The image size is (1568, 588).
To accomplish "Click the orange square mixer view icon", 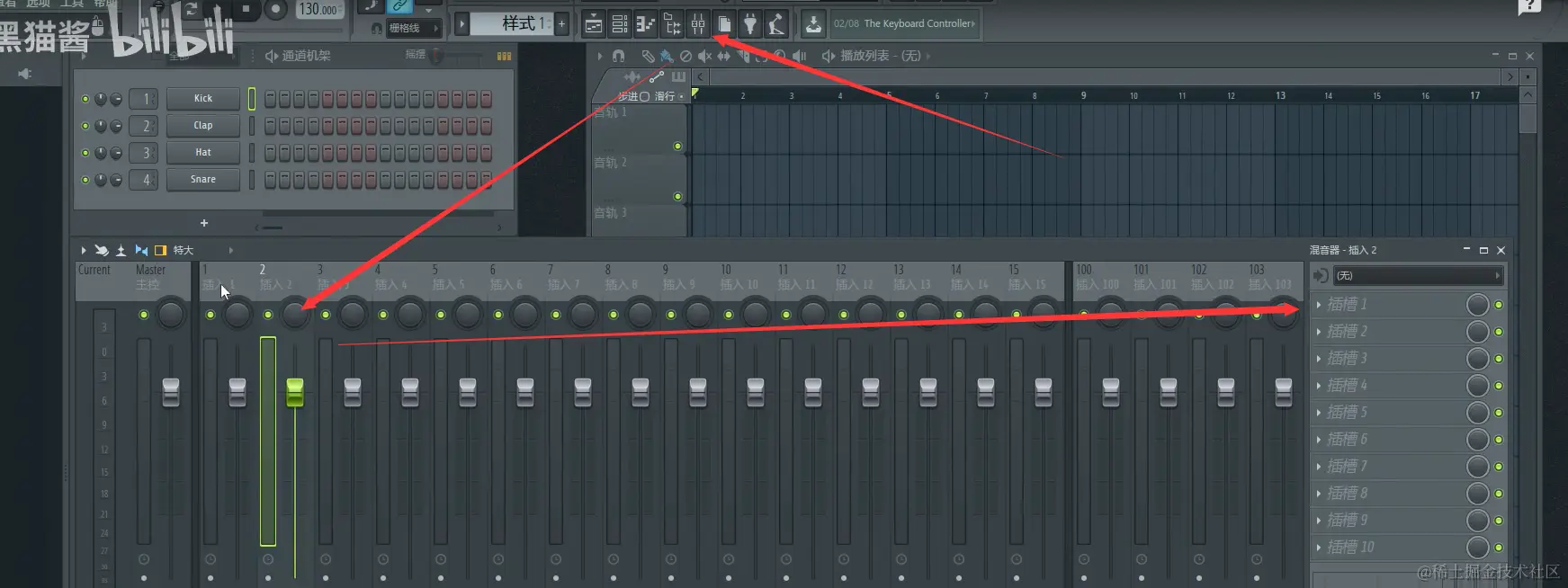I will (x=161, y=250).
